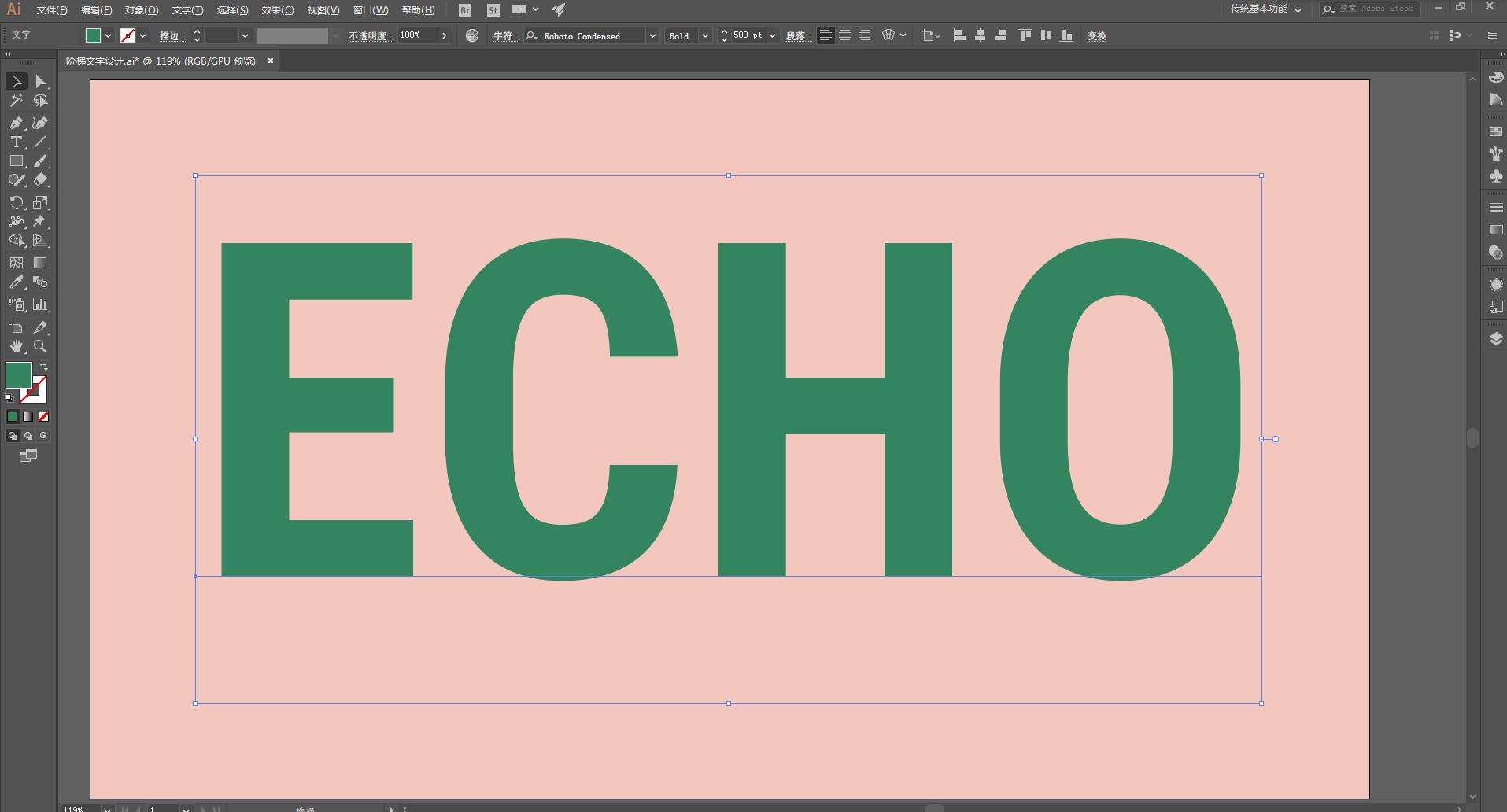This screenshot has width=1507, height=812.
Task: Open the 窗口(W) menu
Action: click(x=370, y=10)
